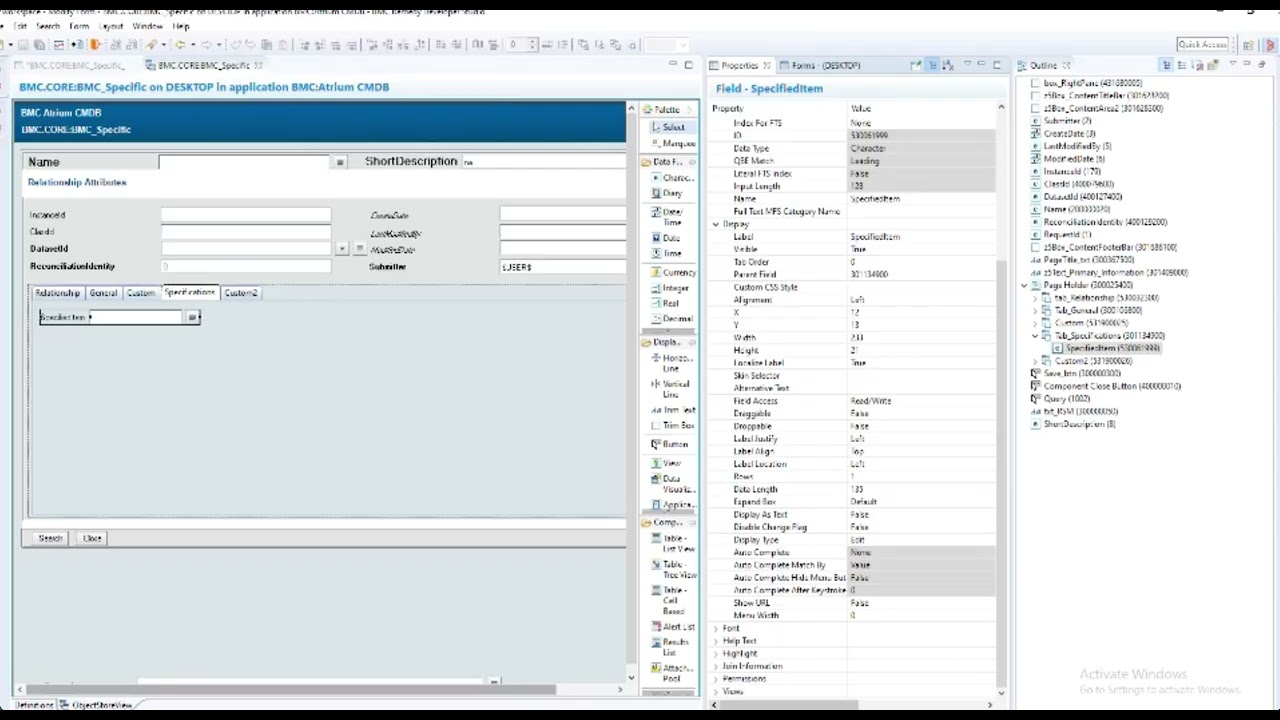Click the Label property value SpecifiedItem

point(920,237)
